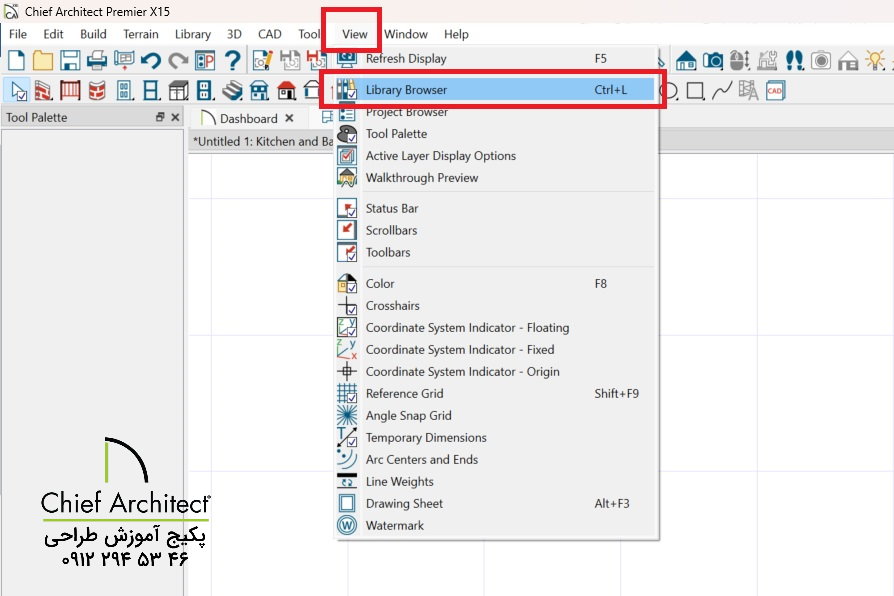
Task: Click the Redo arrow icon
Action: 178,60
